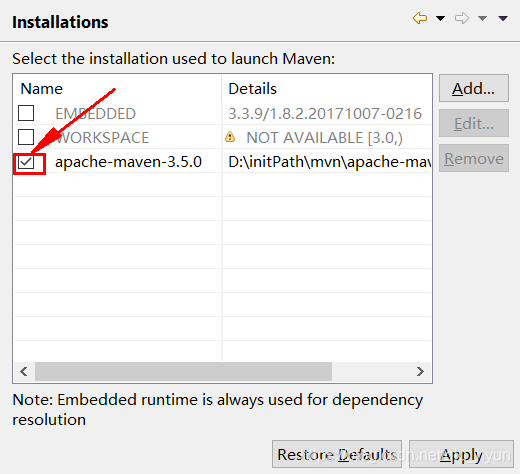Click the horizontal scrollbar left arrow
The width and height of the screenshot is (520, 474).
(x=24, y=371)
